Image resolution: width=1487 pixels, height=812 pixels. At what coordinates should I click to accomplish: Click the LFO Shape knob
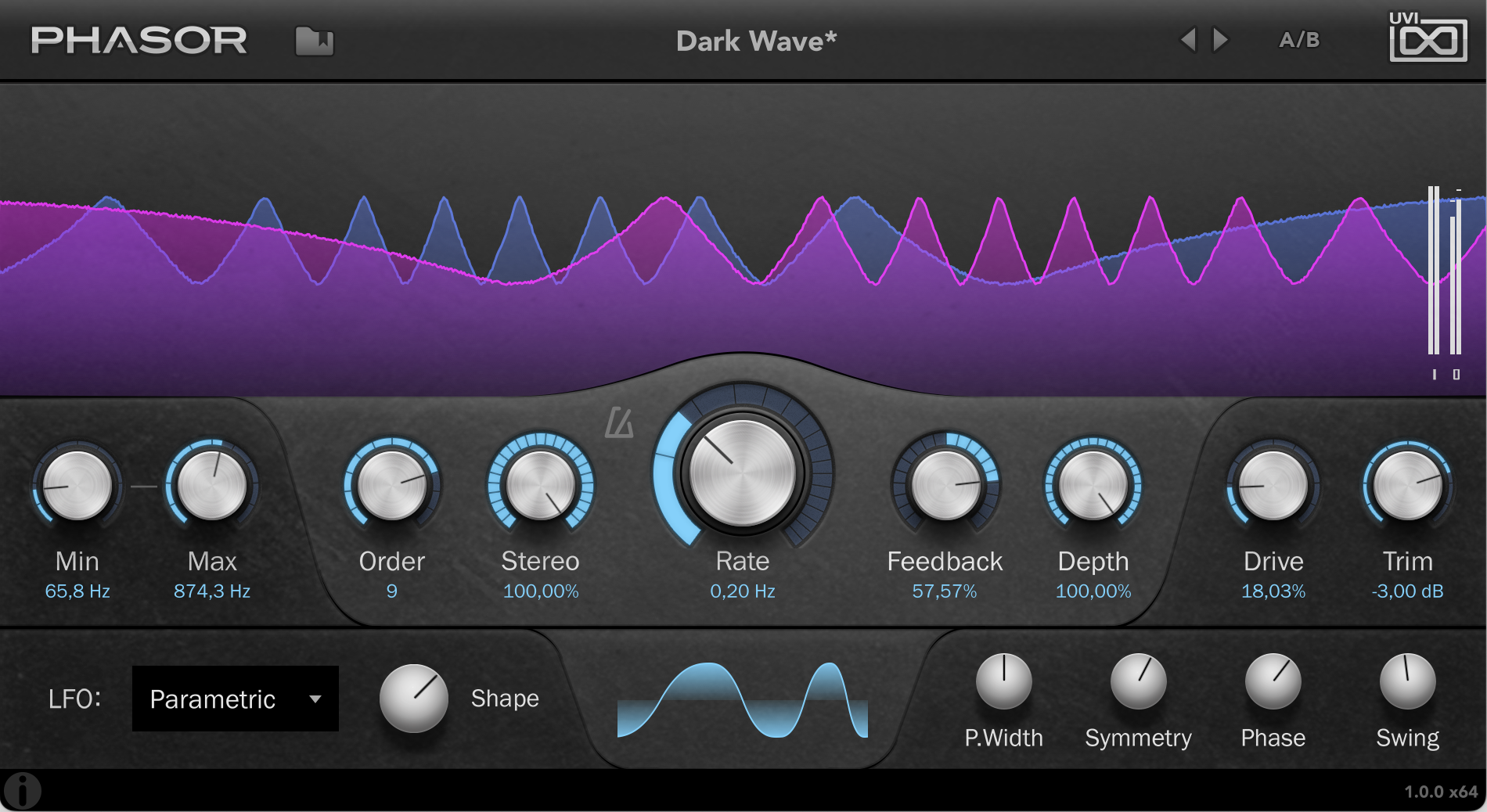click(413, 698)
